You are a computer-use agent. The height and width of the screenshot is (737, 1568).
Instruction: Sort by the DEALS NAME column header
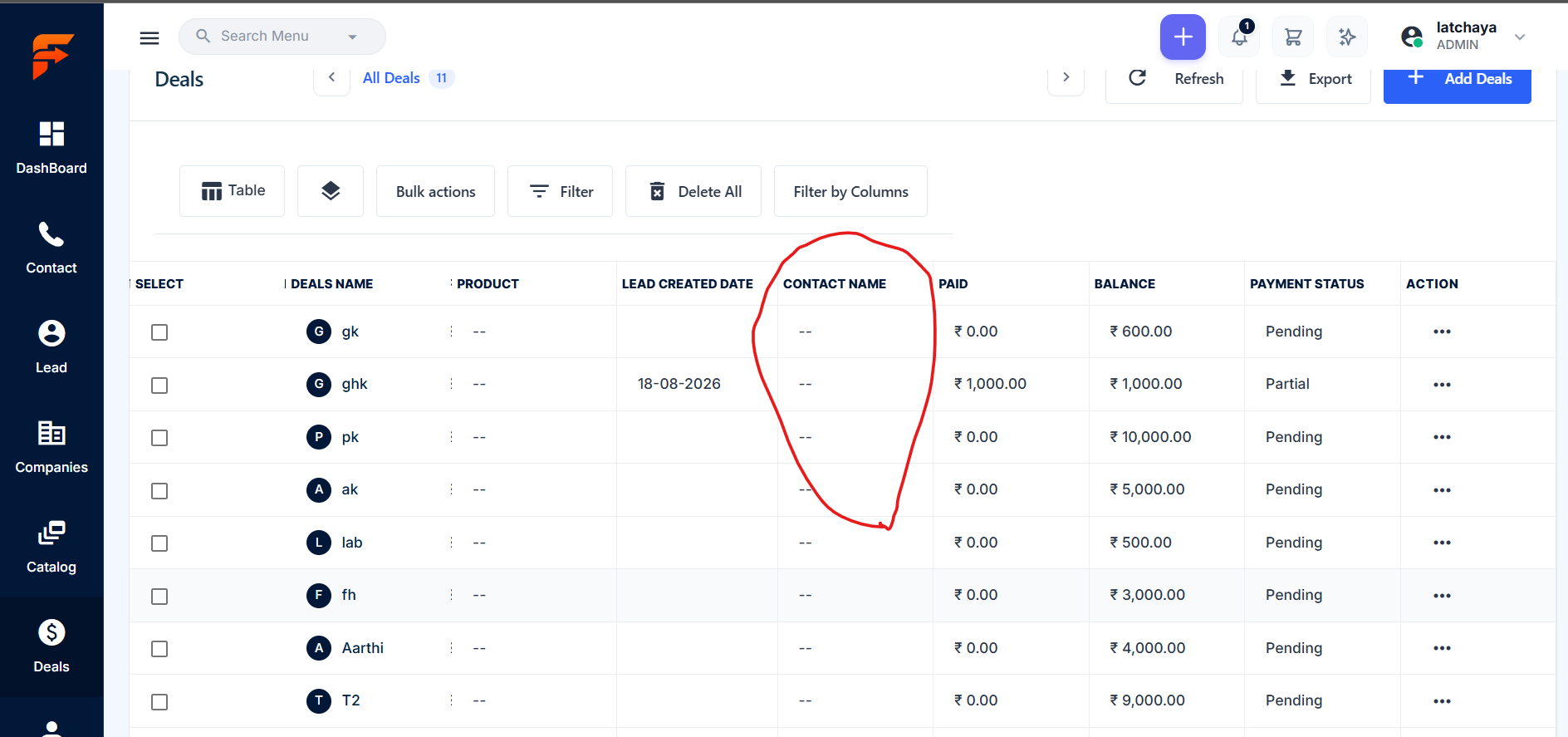(332, 284)
